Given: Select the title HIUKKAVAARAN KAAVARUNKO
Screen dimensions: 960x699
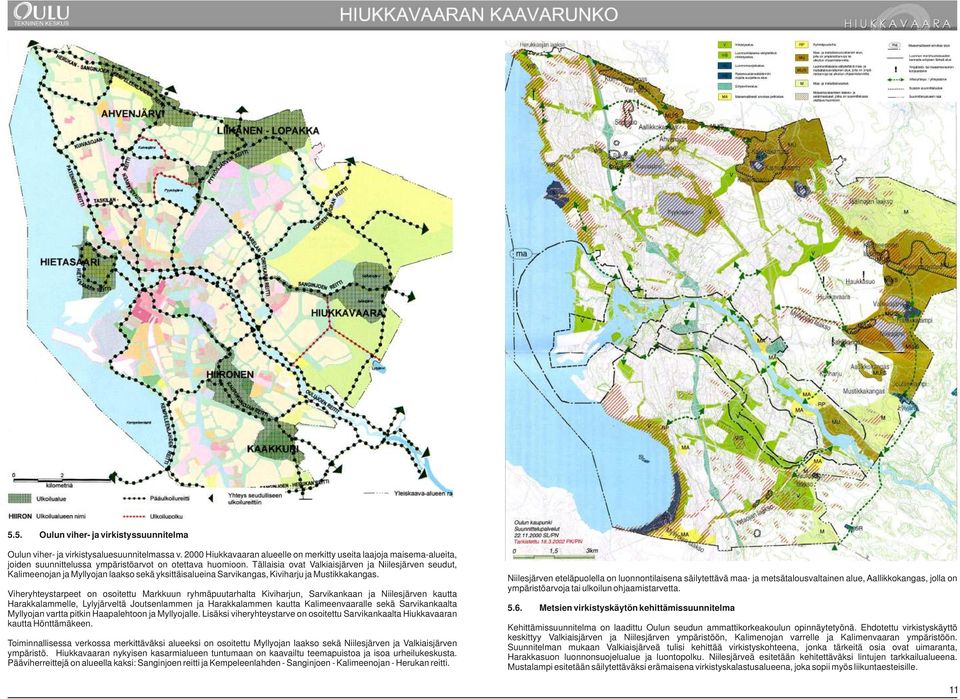Looking at the screenshot, I should [x=479, y=15].
